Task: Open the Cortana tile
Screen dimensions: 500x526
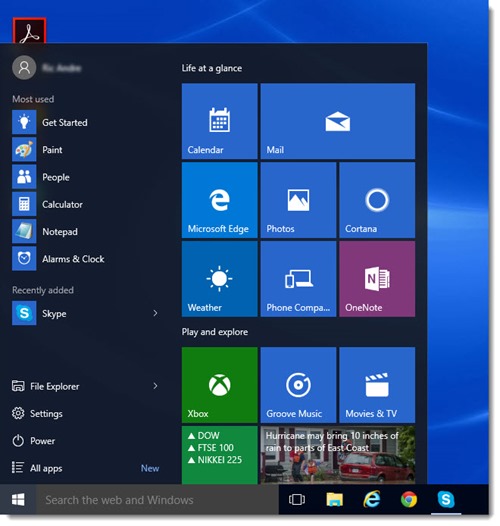Action: (x=377, y=200)
